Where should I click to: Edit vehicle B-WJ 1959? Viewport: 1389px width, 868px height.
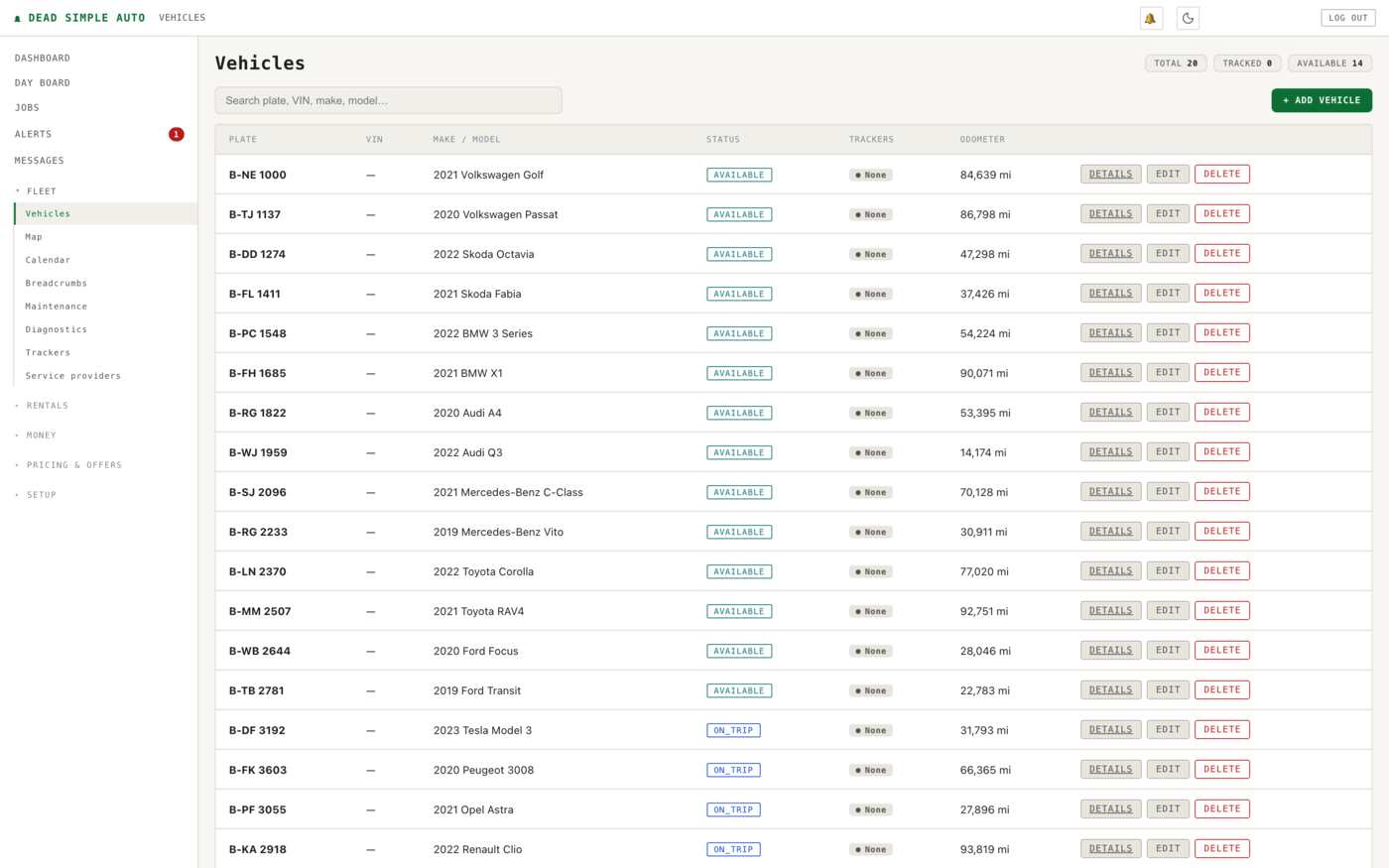(x=1168, y=451)
